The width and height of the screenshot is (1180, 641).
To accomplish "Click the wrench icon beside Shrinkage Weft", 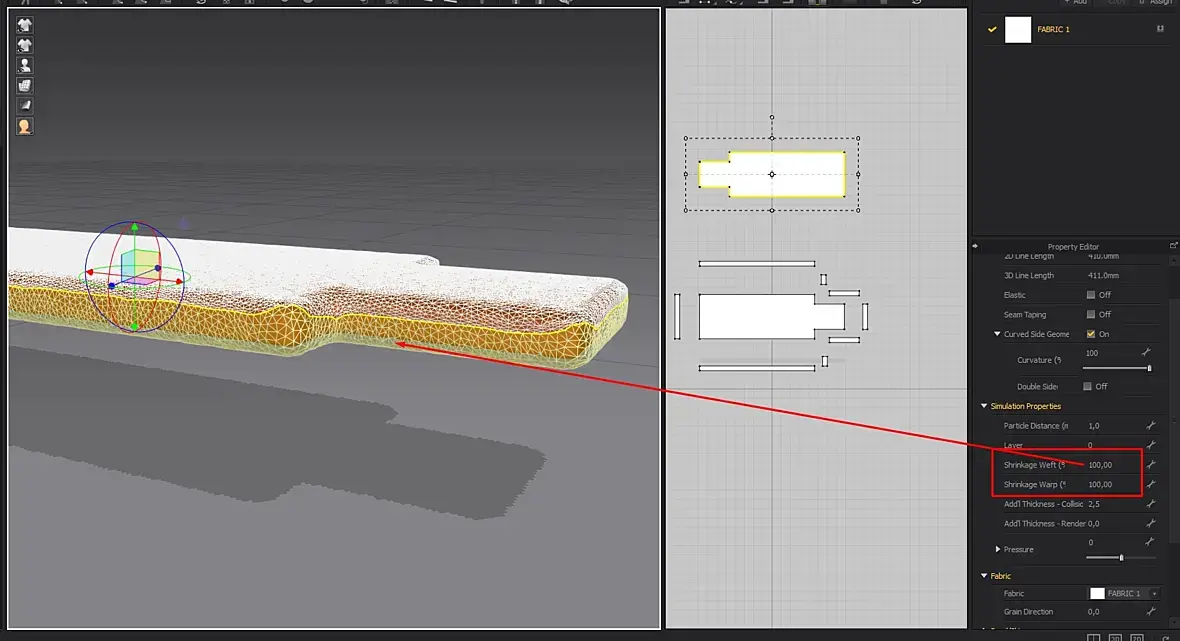I will [x=1151, y=464].
